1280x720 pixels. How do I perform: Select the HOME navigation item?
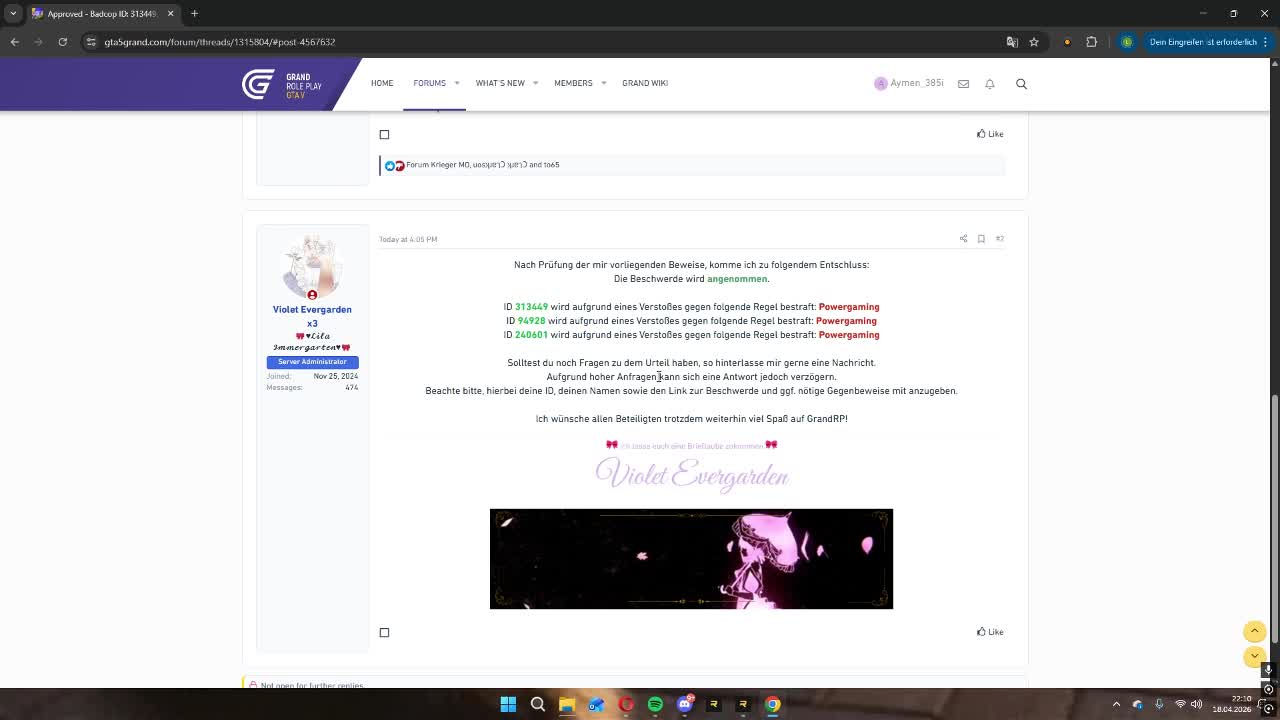click(x=381, y=84)
